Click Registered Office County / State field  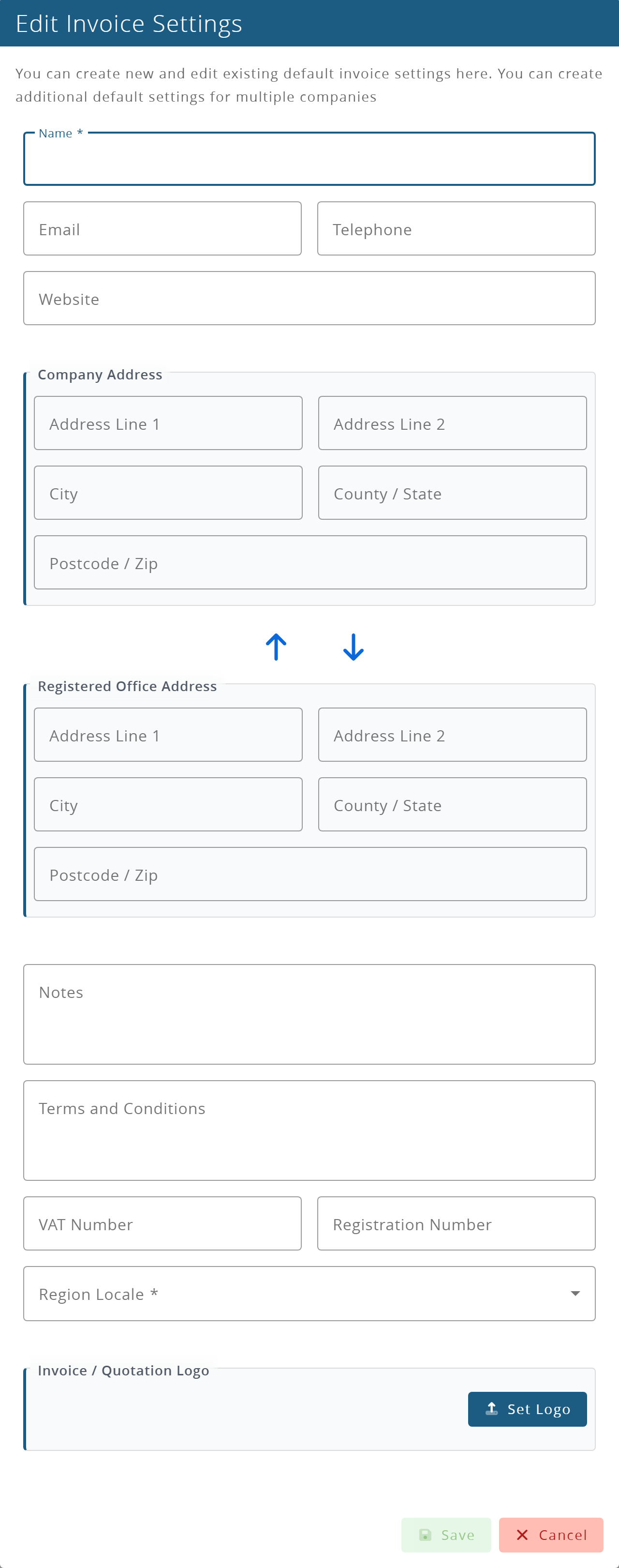452,805
